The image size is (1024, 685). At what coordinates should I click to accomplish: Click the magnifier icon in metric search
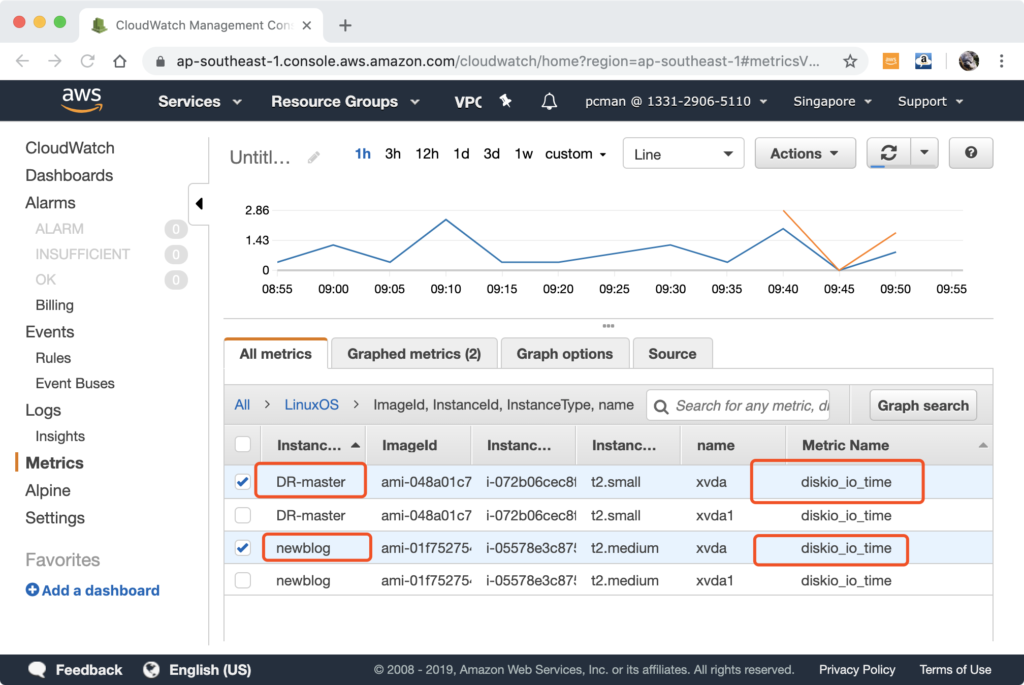pos(661,407)
